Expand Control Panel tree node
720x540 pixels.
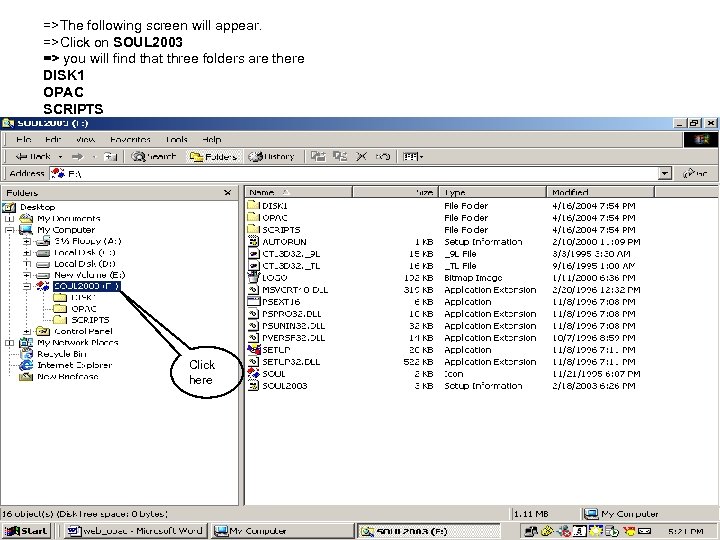(x=27, y=331)
